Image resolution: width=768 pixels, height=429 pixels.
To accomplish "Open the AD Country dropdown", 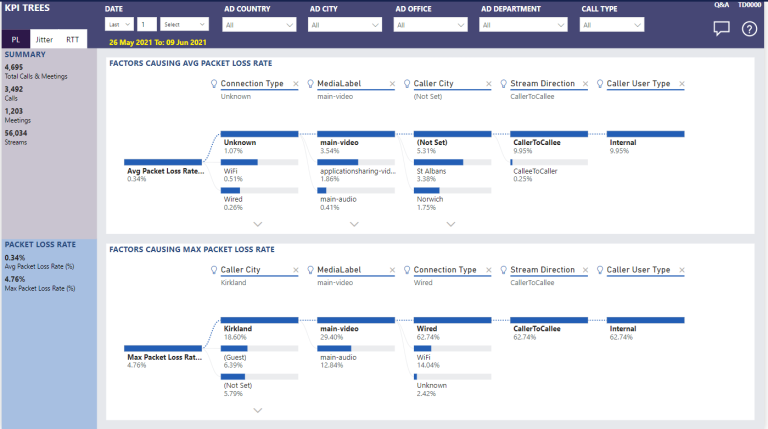I will (x=259, y=25).
